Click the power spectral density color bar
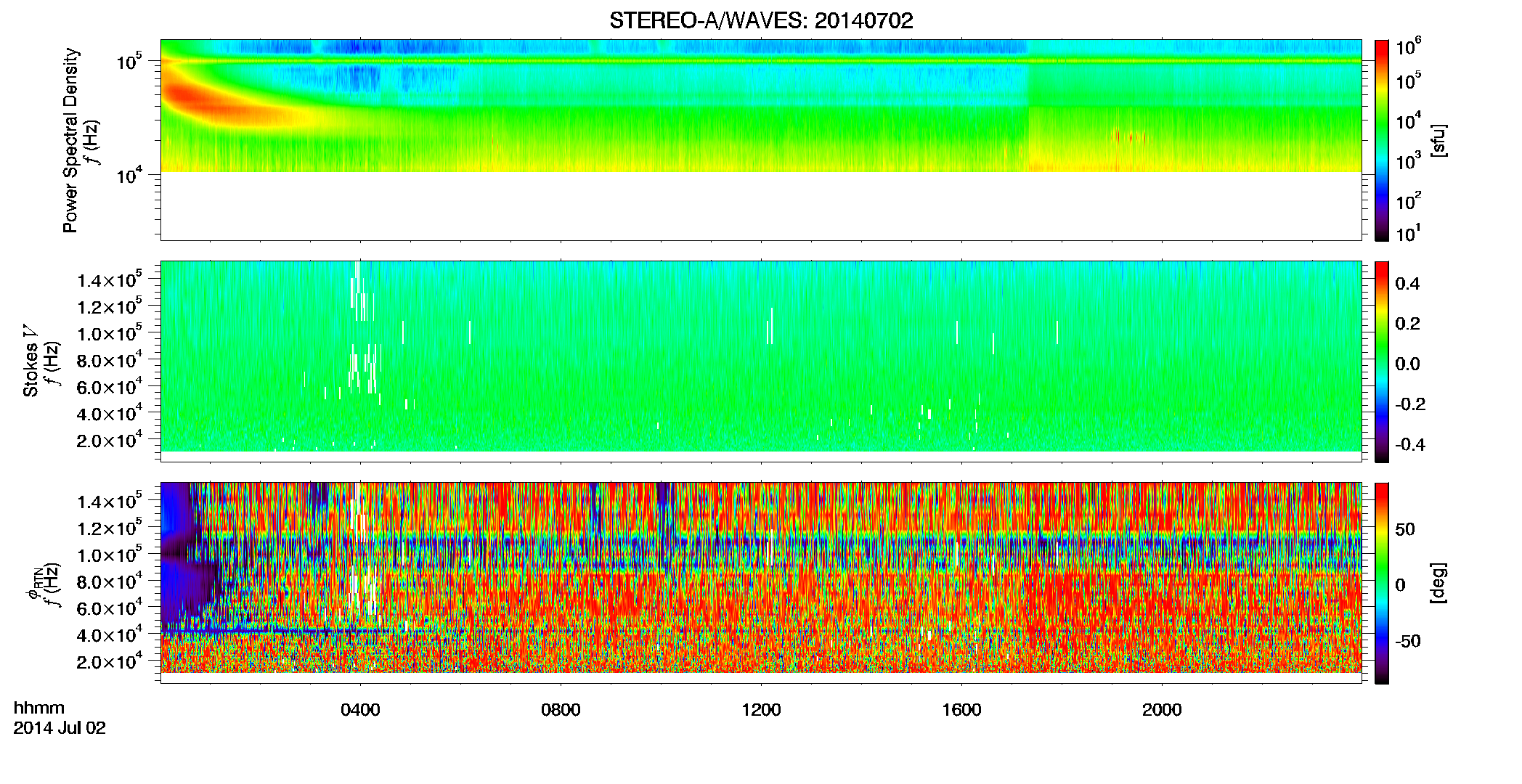Viewport: 1522px width, 784px height. pyautogui.click(x=1382, y=140)
